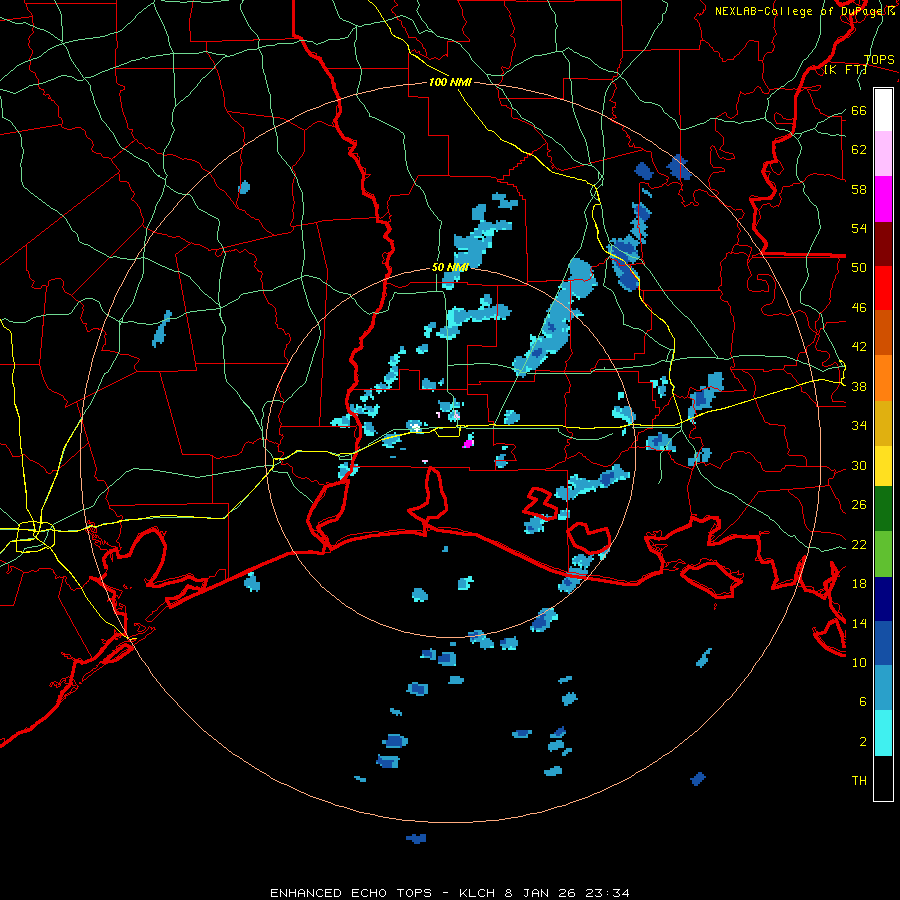Click the legend value 50
Viewport: 900px width, 900px height.
point(859,268)
